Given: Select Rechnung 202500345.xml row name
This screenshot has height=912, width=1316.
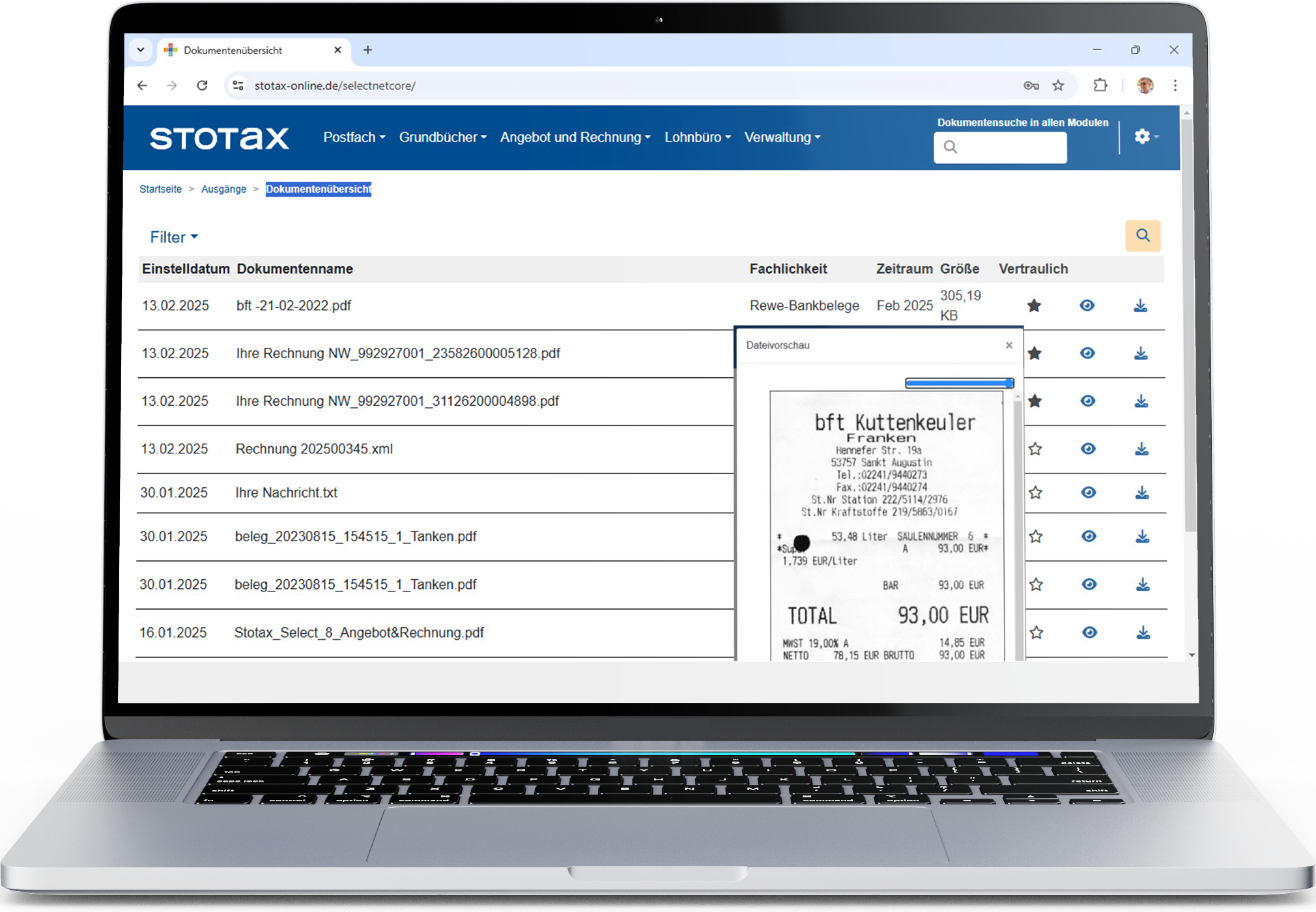Looking at the screenshot, I should [314, 449].
